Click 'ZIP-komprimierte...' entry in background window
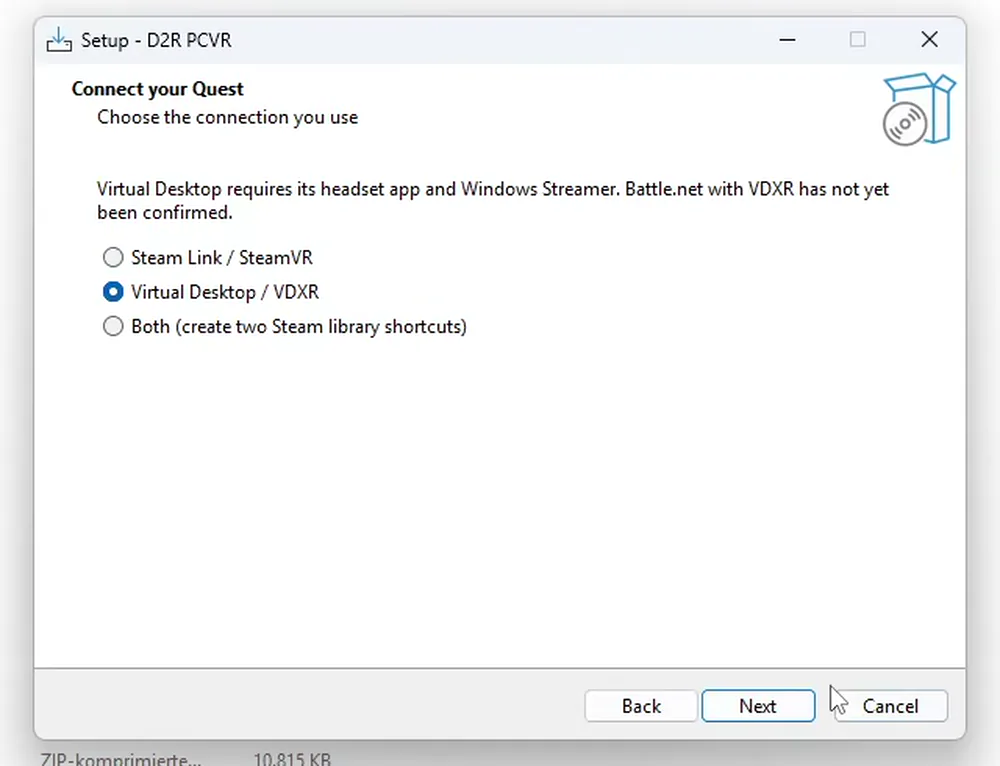1000x766 pixels. pyautogui.click(x=120, y=759)
